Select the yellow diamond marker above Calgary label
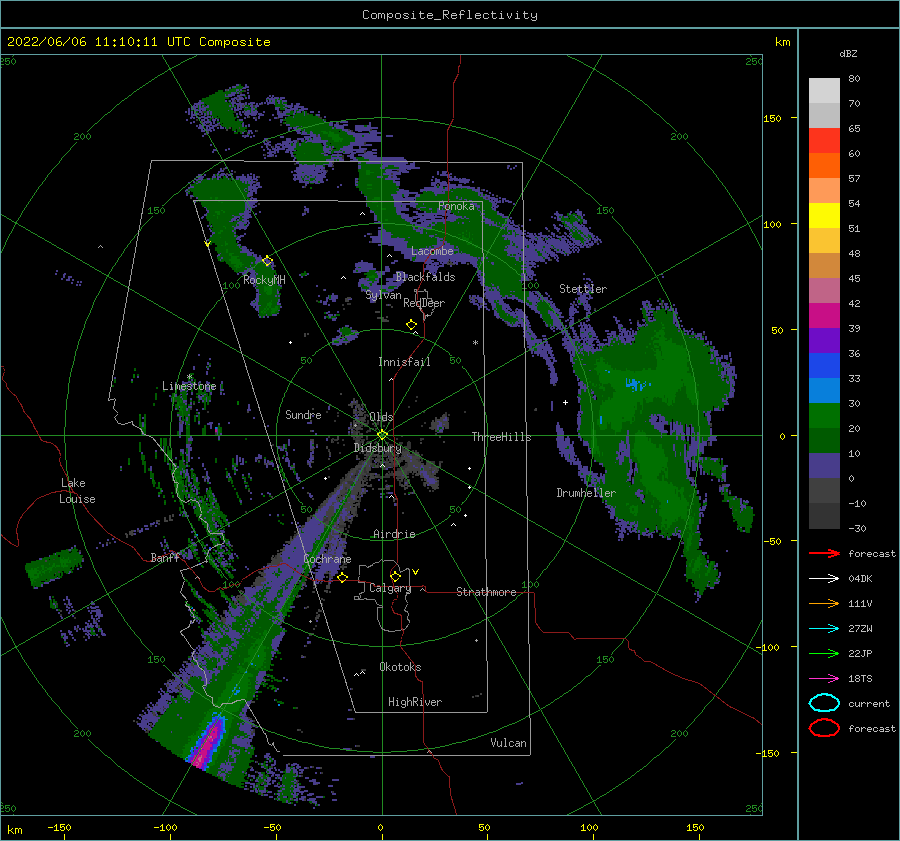Image resolution: width=900 pixels, height=841 pixels. [x=395, y=576]
